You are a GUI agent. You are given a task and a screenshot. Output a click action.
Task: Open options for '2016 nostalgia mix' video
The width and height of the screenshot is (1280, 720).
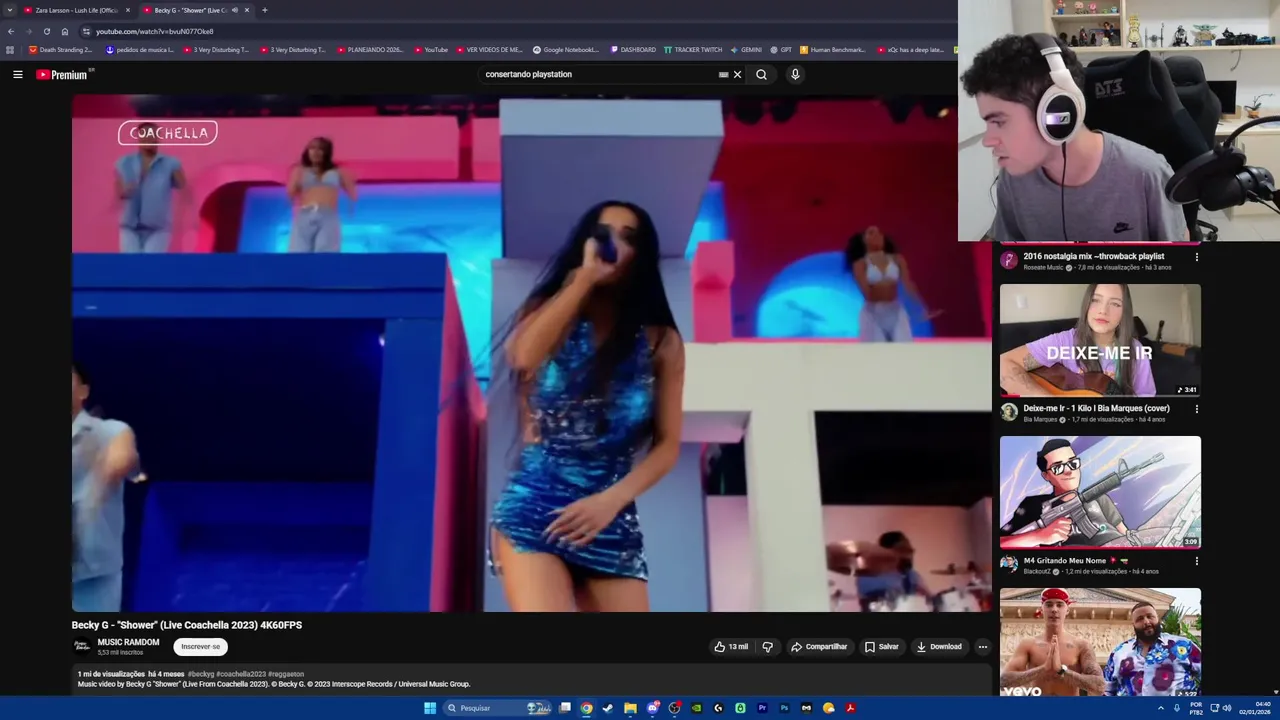pyautogui.click(x=1196, y=257)
